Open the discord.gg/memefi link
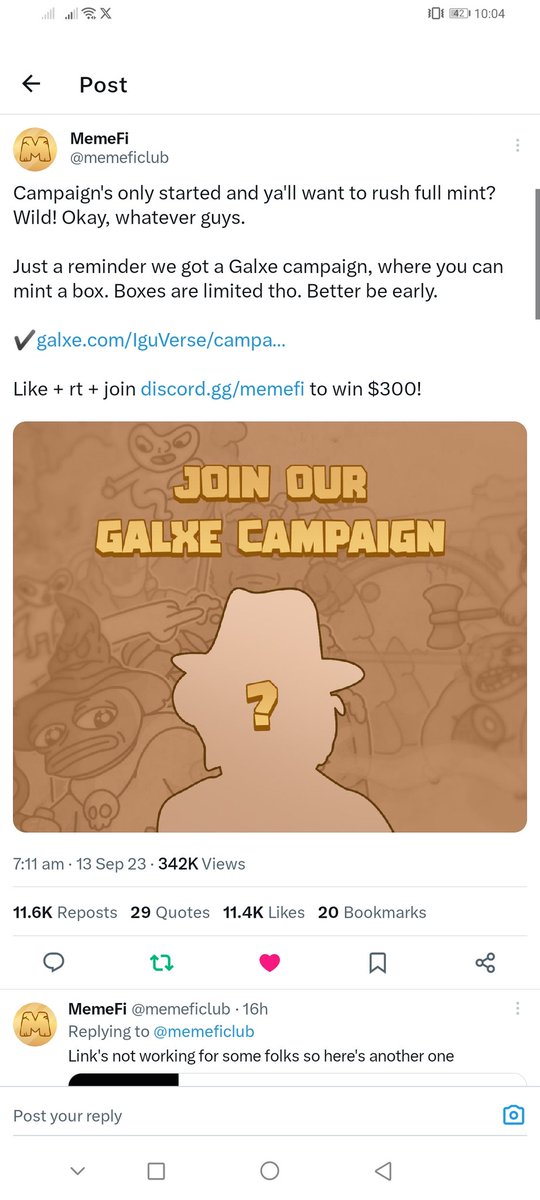540x1200 pixels. pos(222,388)
